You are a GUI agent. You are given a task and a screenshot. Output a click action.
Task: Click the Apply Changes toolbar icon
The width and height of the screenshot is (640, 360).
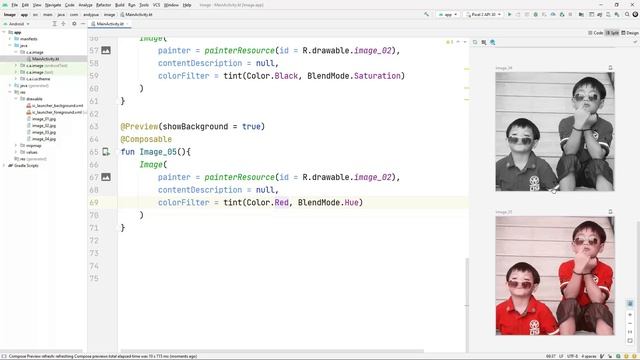tap(518, 14)
